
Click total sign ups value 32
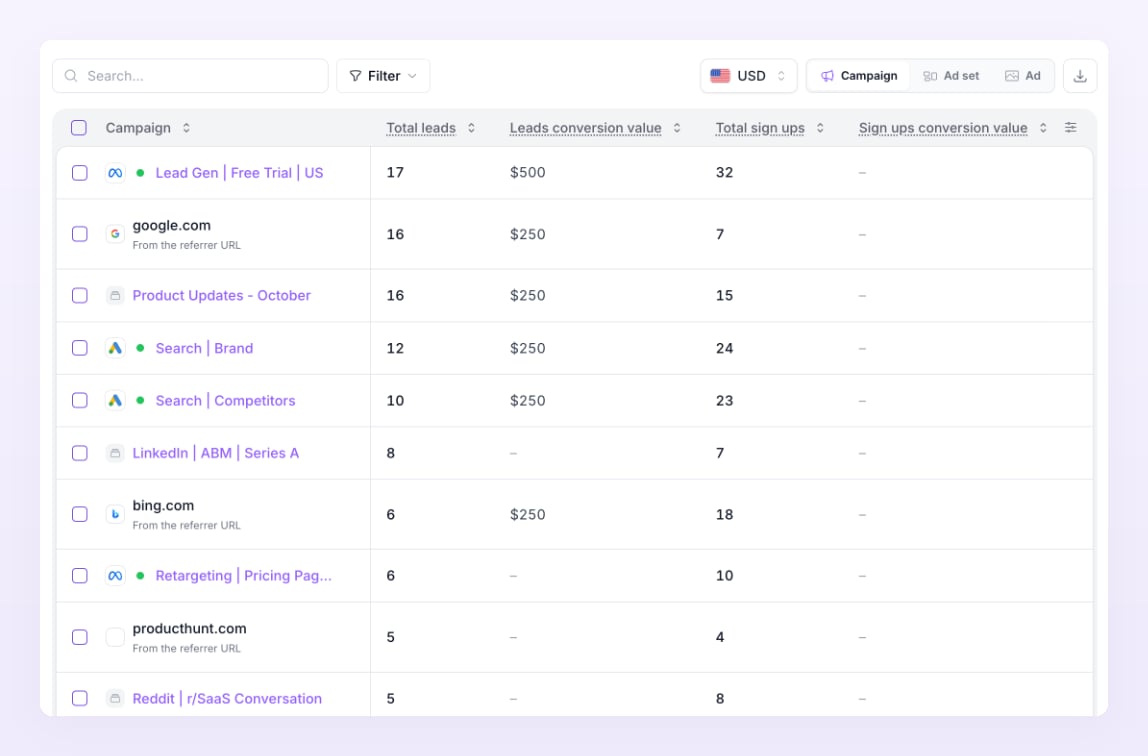[725, 173]
